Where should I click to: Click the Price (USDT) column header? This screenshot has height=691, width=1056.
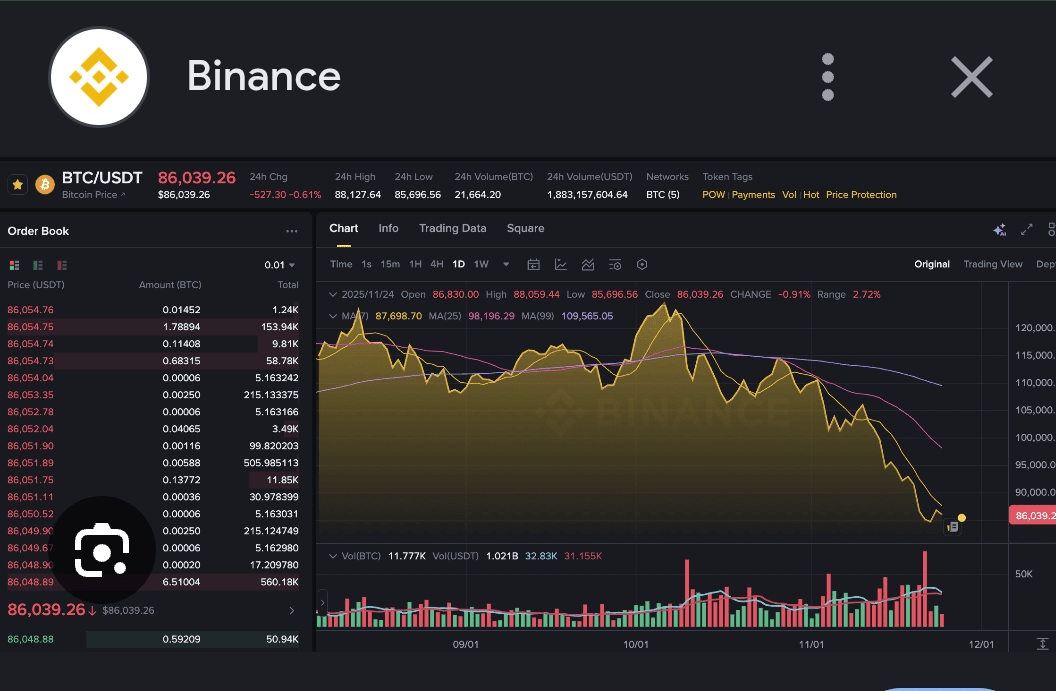36,285
